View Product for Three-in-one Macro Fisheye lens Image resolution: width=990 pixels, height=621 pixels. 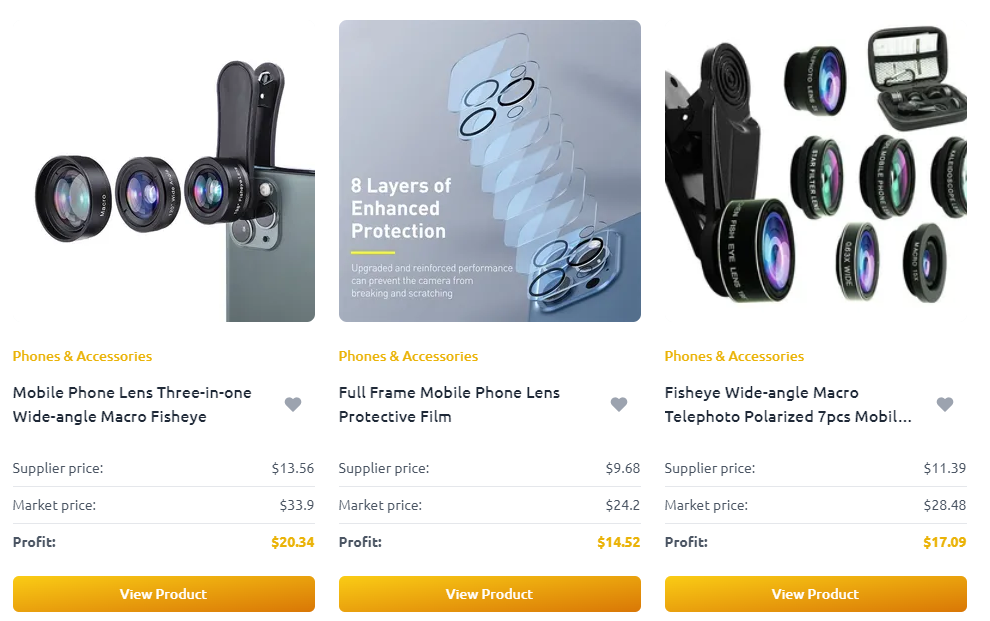pyautogui.click(x=164, y=594)
